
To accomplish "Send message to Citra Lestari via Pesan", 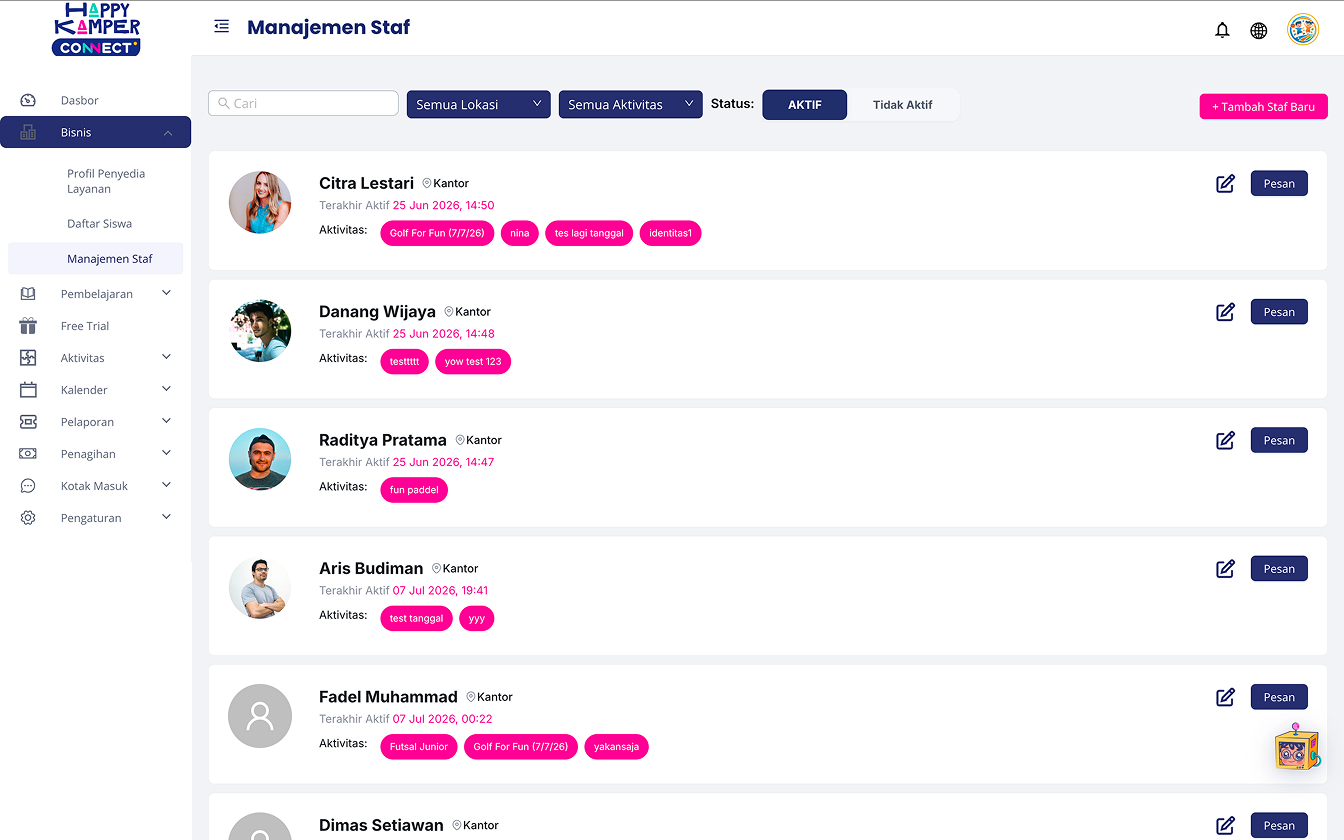I will pyautogui.click(x=1279, y=183).
